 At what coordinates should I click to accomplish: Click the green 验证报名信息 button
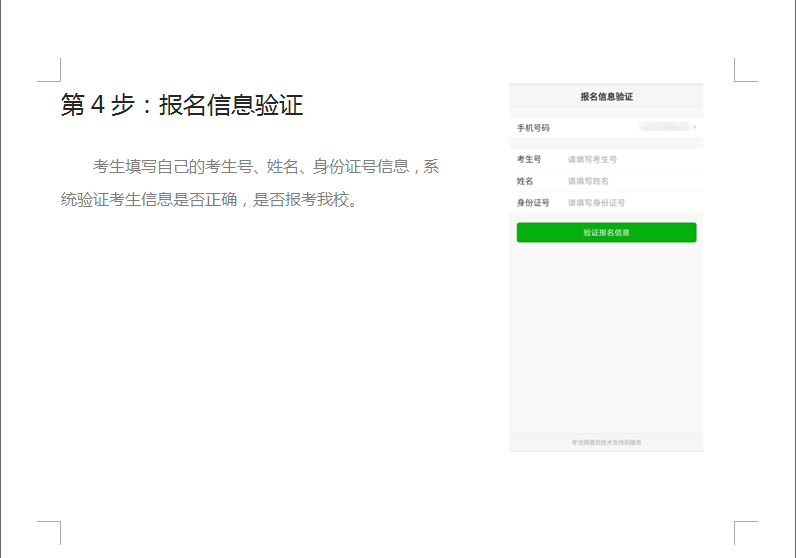point(606,233)
